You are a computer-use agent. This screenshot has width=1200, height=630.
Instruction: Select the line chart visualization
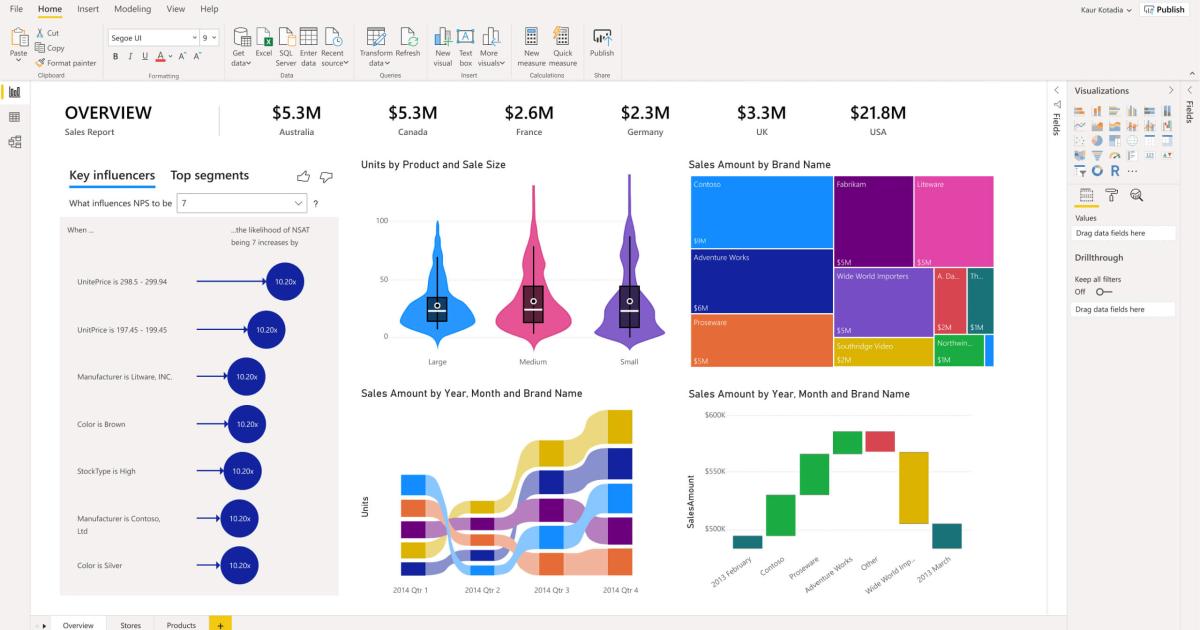tap(1080, 125)
